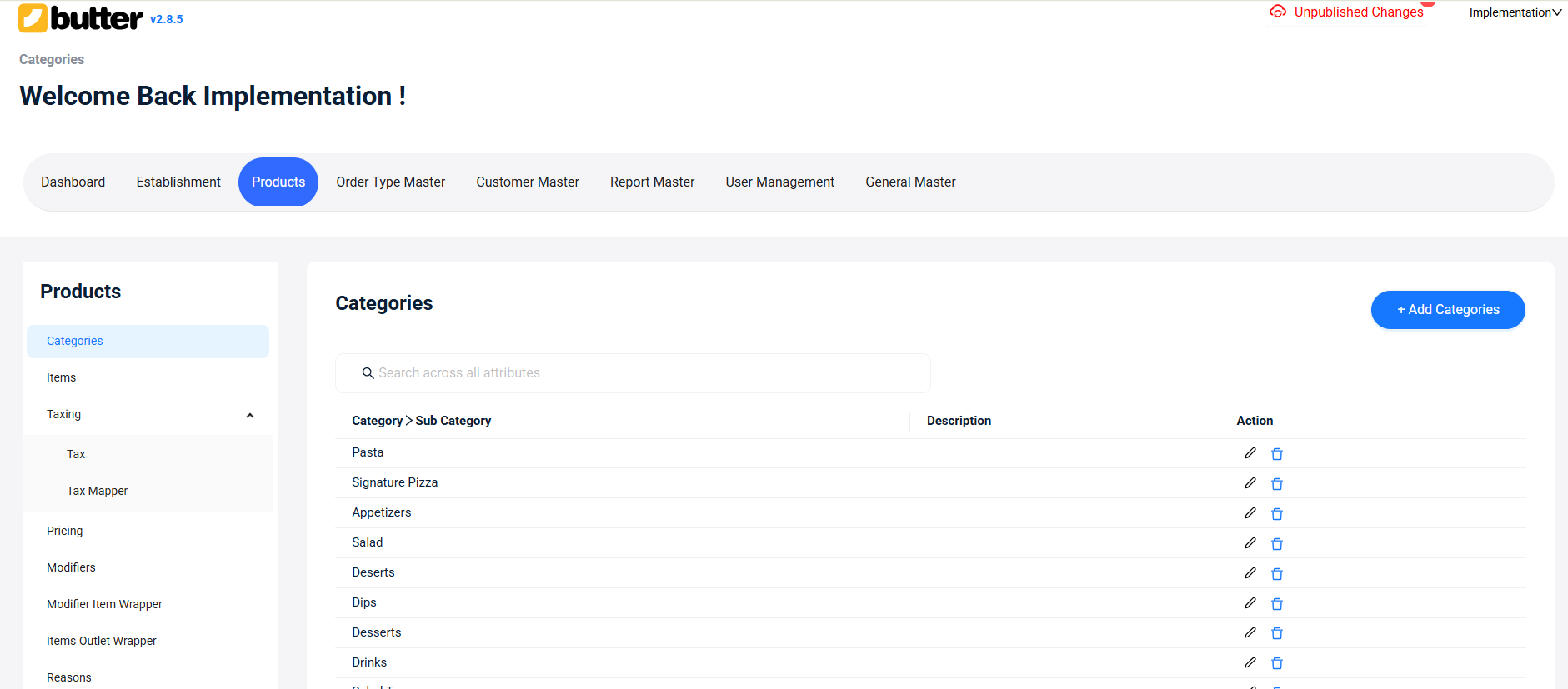
Task: Open the Implementation user dropdown
Action: click(x=1514, y=12)
